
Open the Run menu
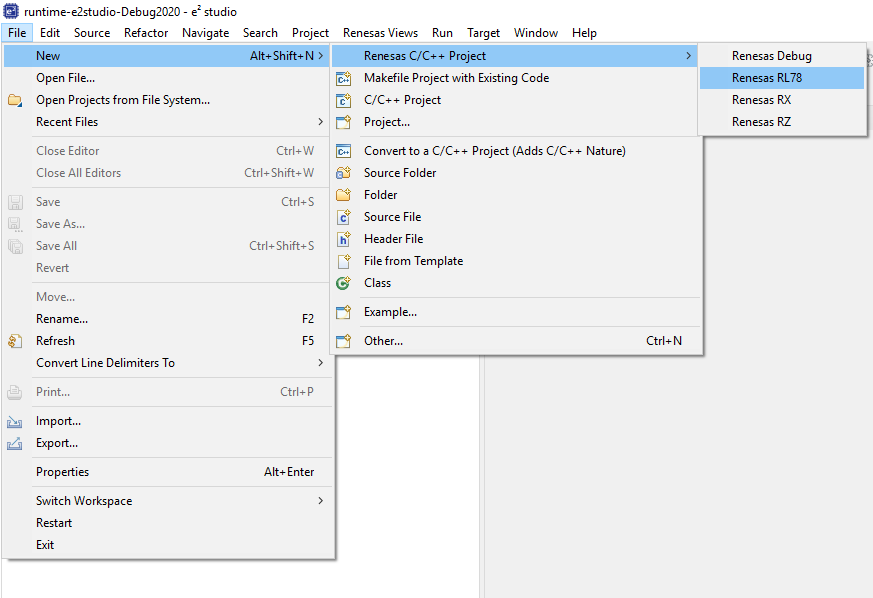point(442,33)
